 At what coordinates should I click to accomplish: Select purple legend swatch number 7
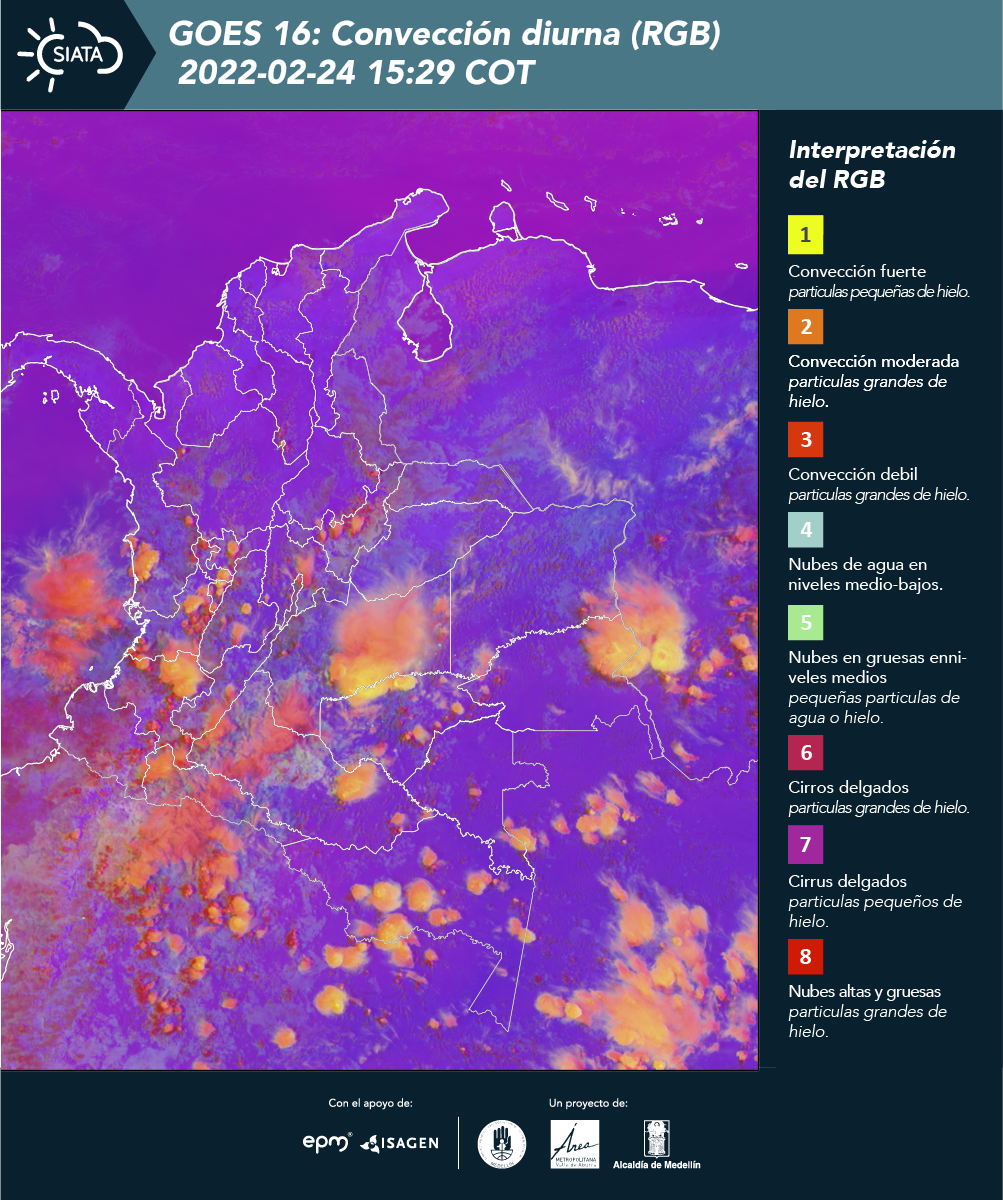[x=805, y=846]
